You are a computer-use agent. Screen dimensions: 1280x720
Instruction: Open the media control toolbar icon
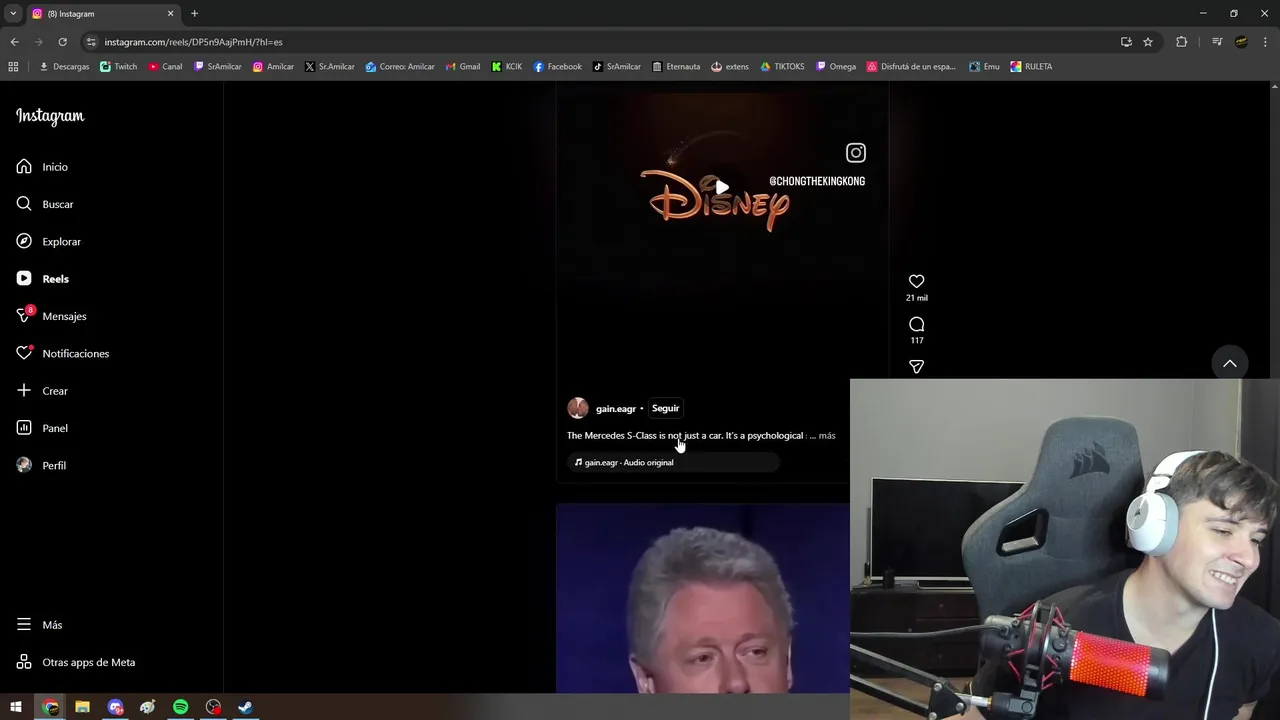(1216, 42)
